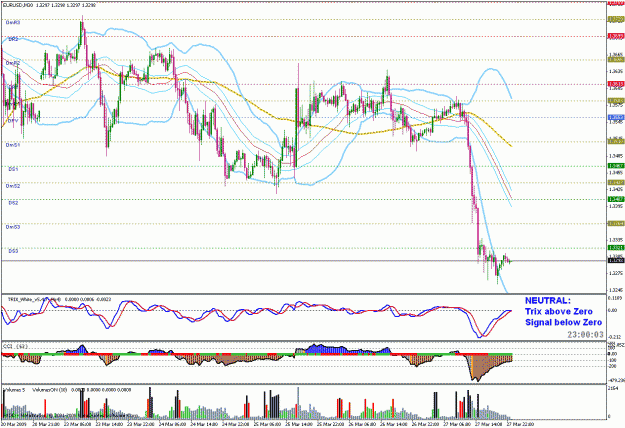Click the 26 Mar 06:00 time axis label

tap(361, 424)
